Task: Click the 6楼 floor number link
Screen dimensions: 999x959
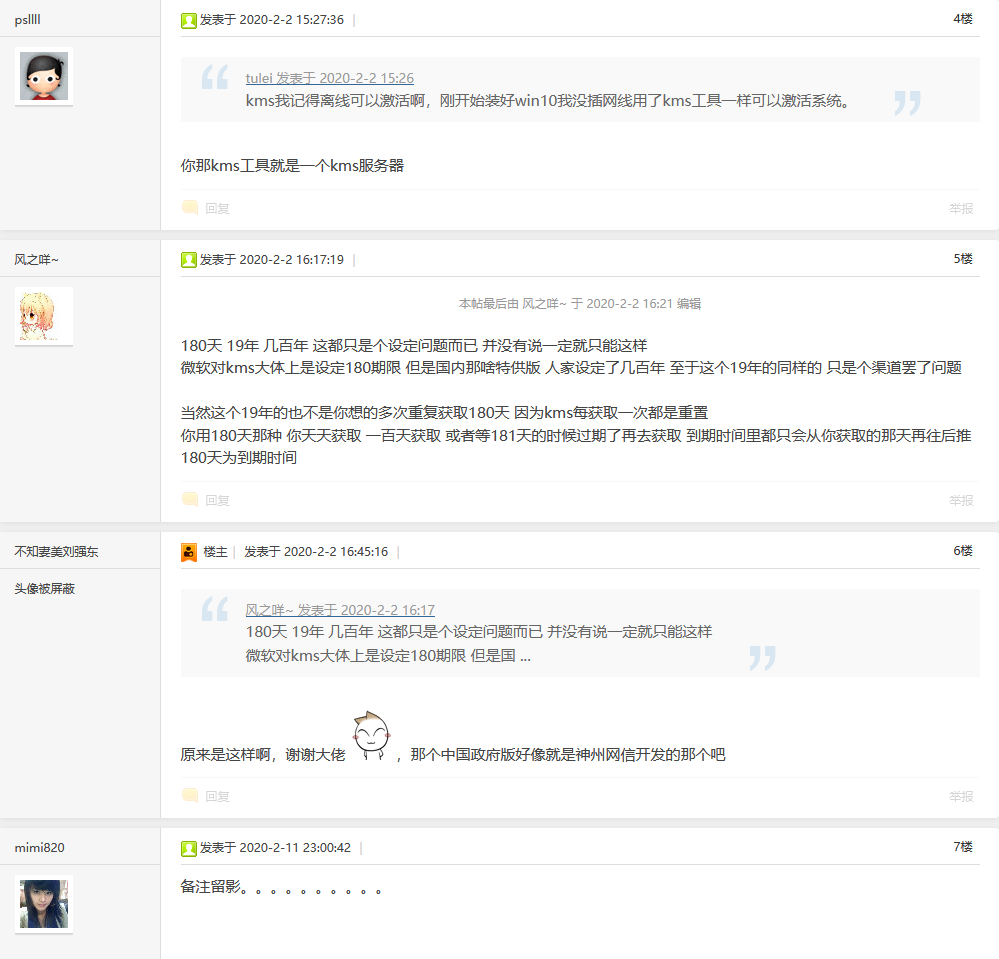Action: click(963, 551)
